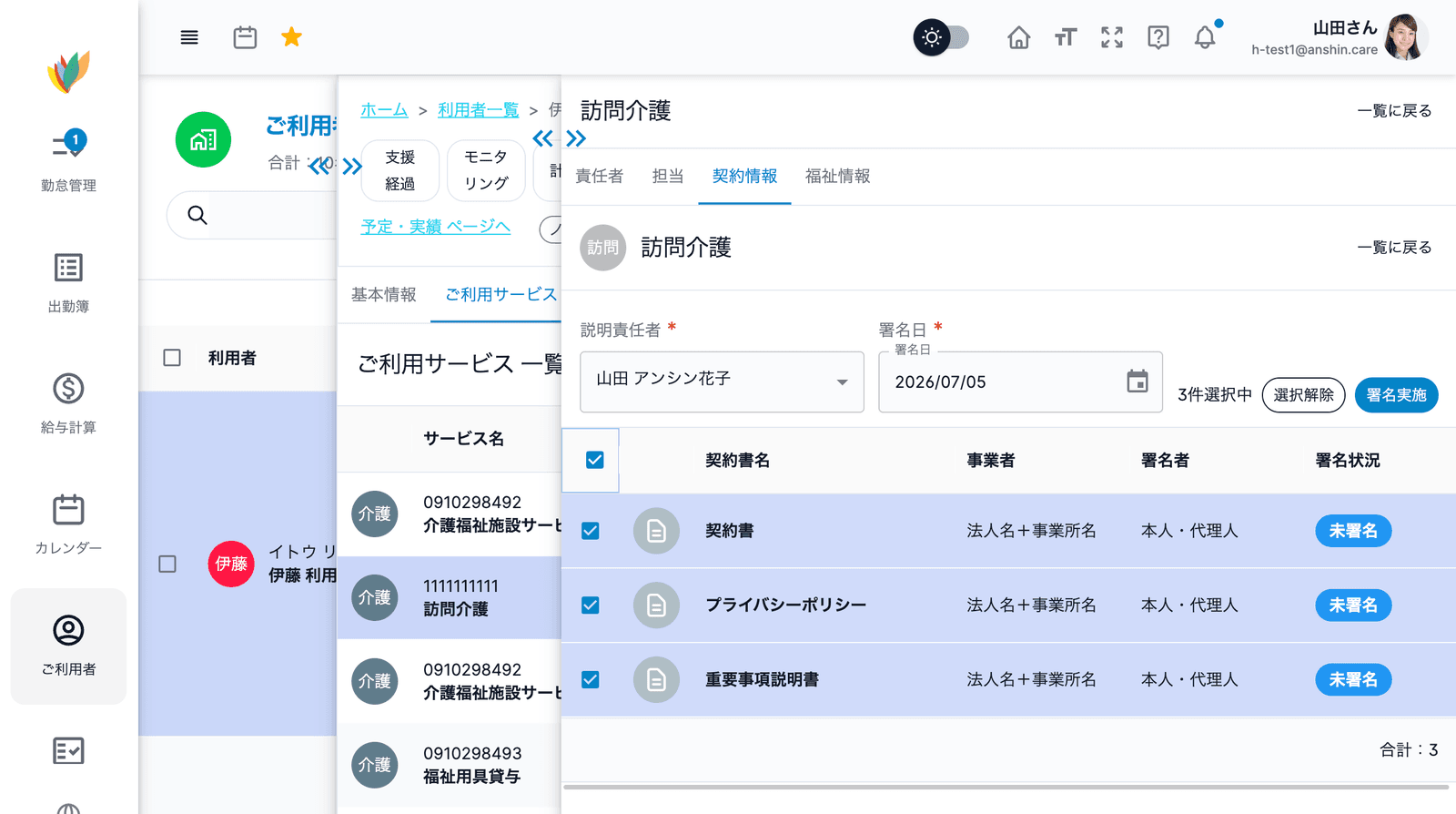The image size is (1456, 814).
Task: Click the 署名日 date field
Action: [x=1020, y=382]
